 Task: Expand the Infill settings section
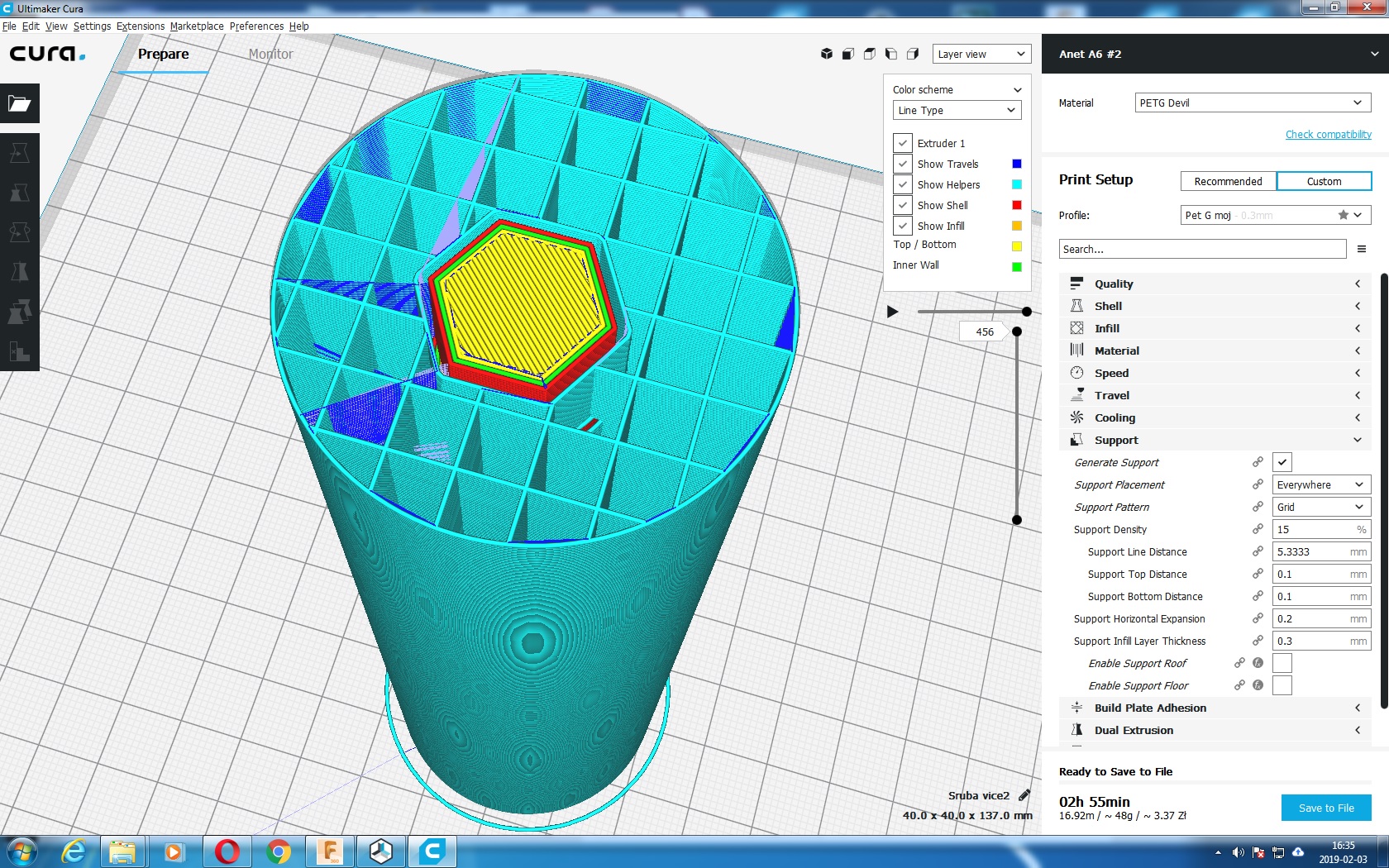pos(1215,328)
